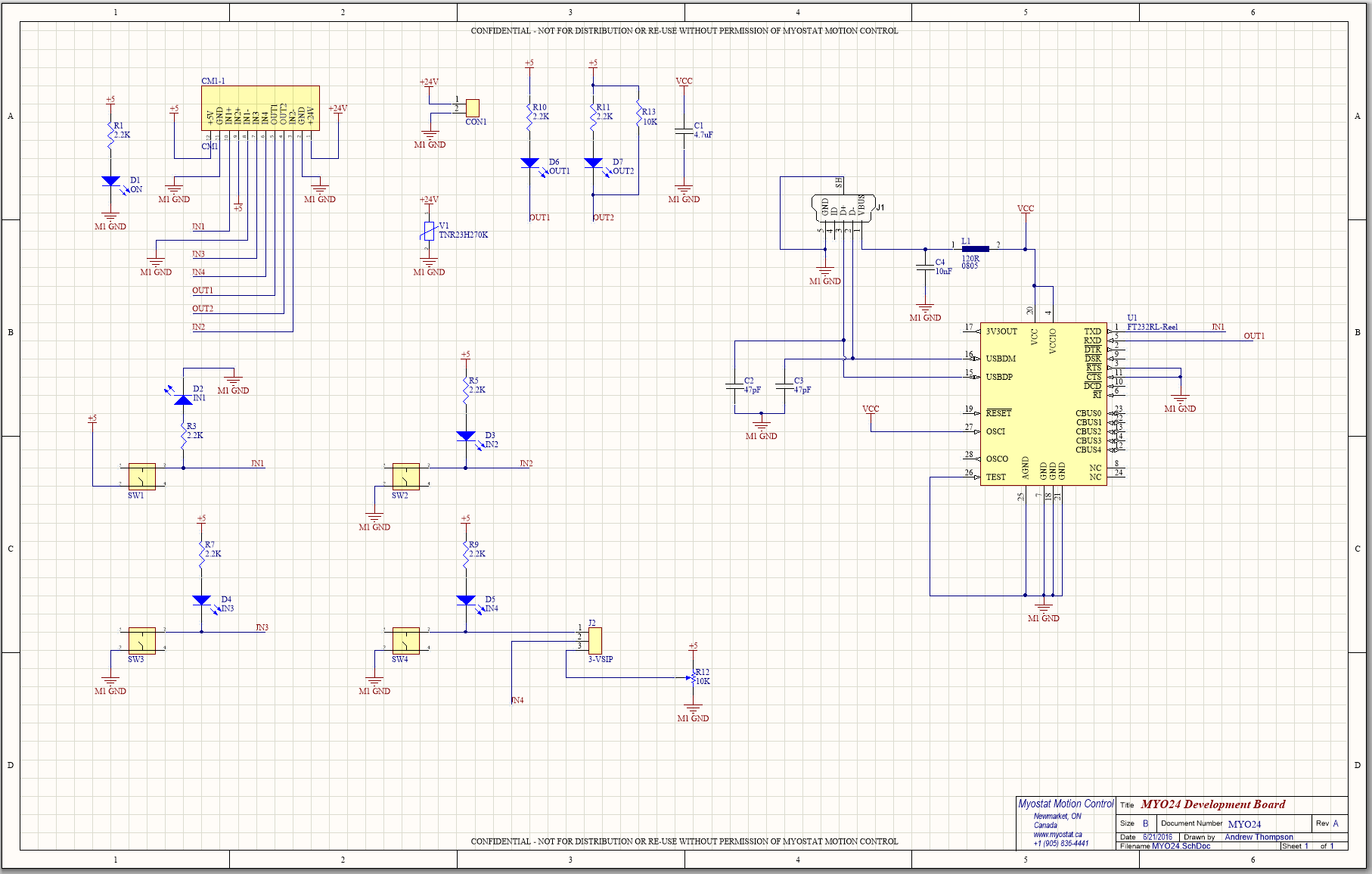This screenshot has width=1372, height=874.
Task: Click the MYO24.SchDoc filename text
Action: 1181,846
